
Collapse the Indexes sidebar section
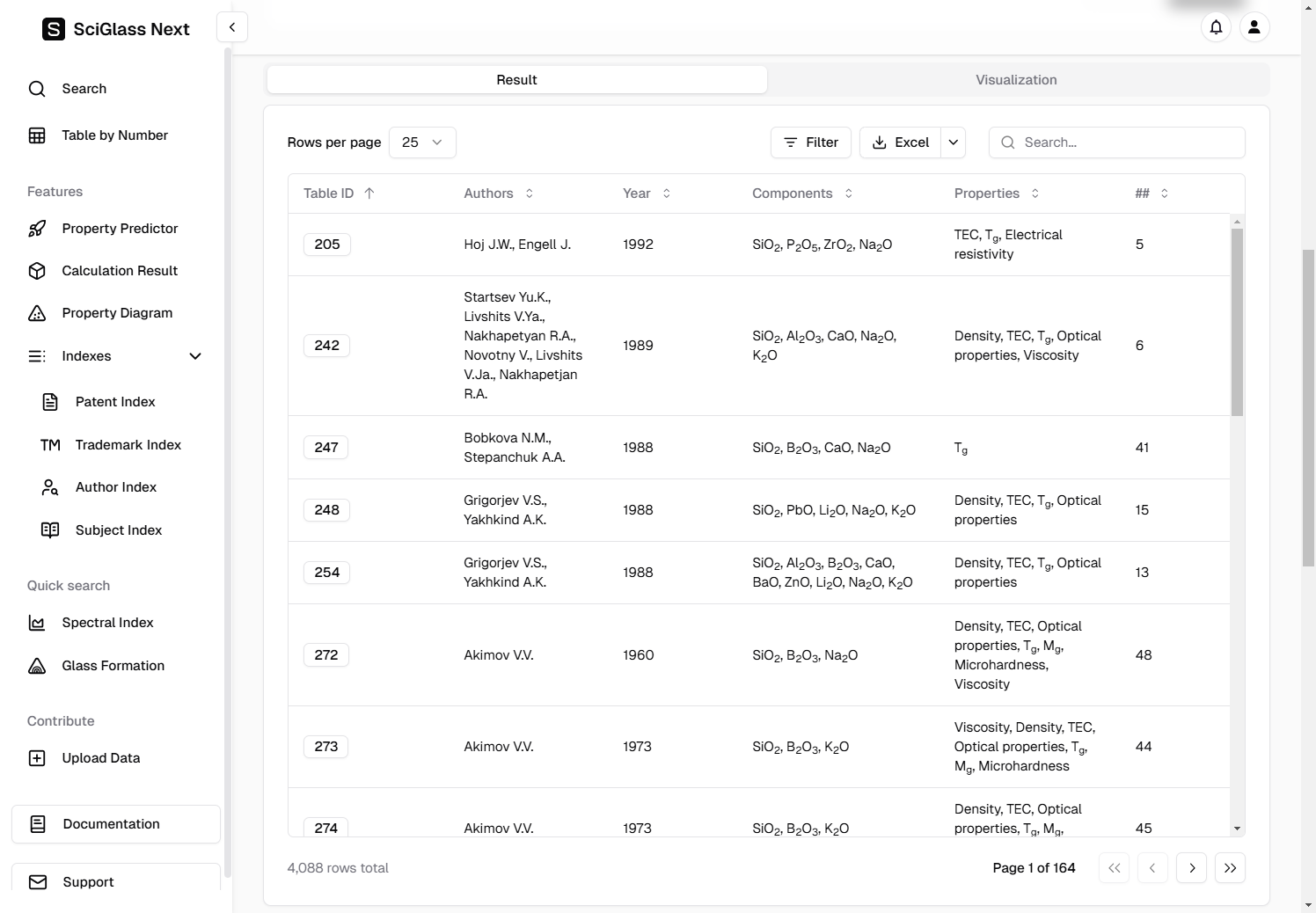click(x=195, y=356)
